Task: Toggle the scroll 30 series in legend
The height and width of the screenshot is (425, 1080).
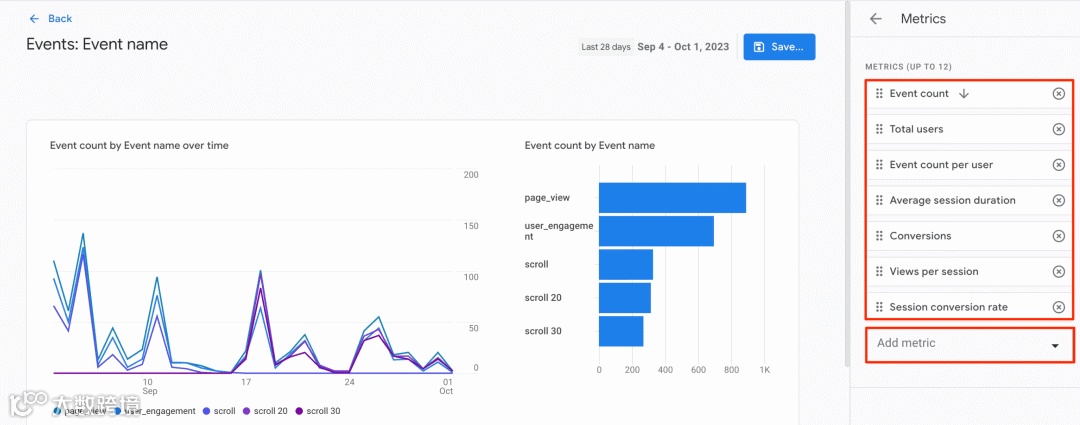Action: click(x=318, y=411)
